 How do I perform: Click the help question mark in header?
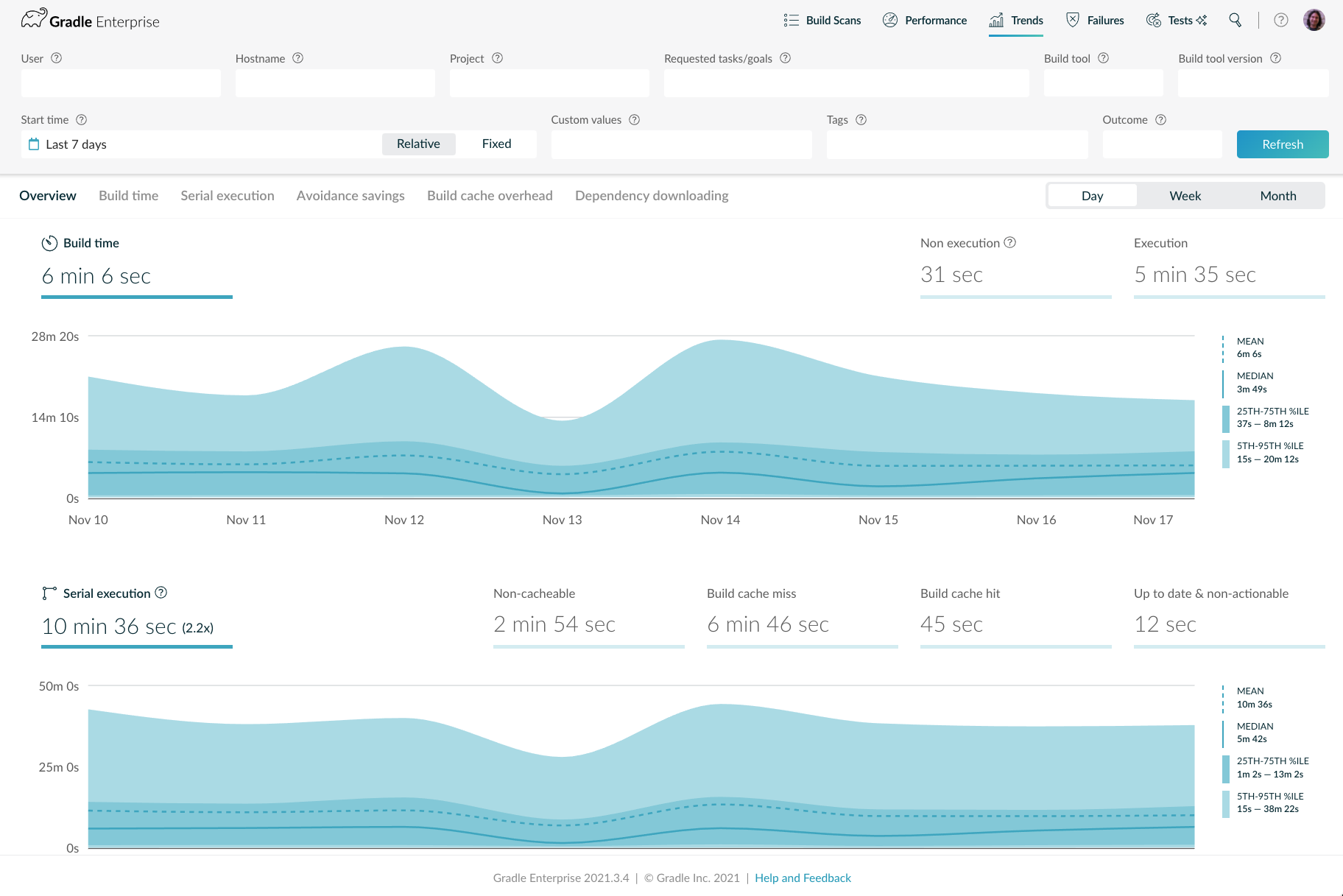pos(1280,20)
